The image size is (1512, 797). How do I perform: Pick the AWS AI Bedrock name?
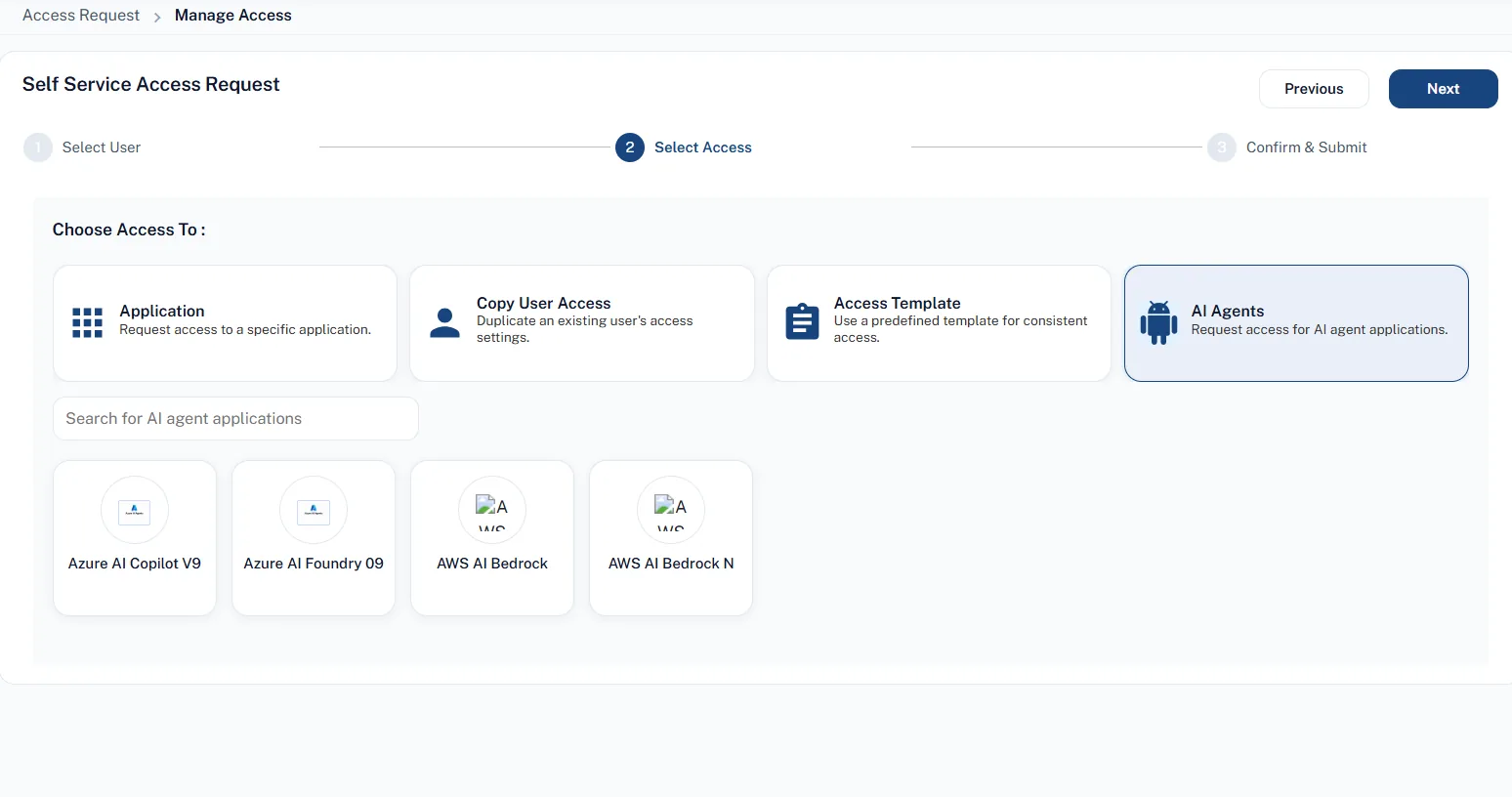492,564
